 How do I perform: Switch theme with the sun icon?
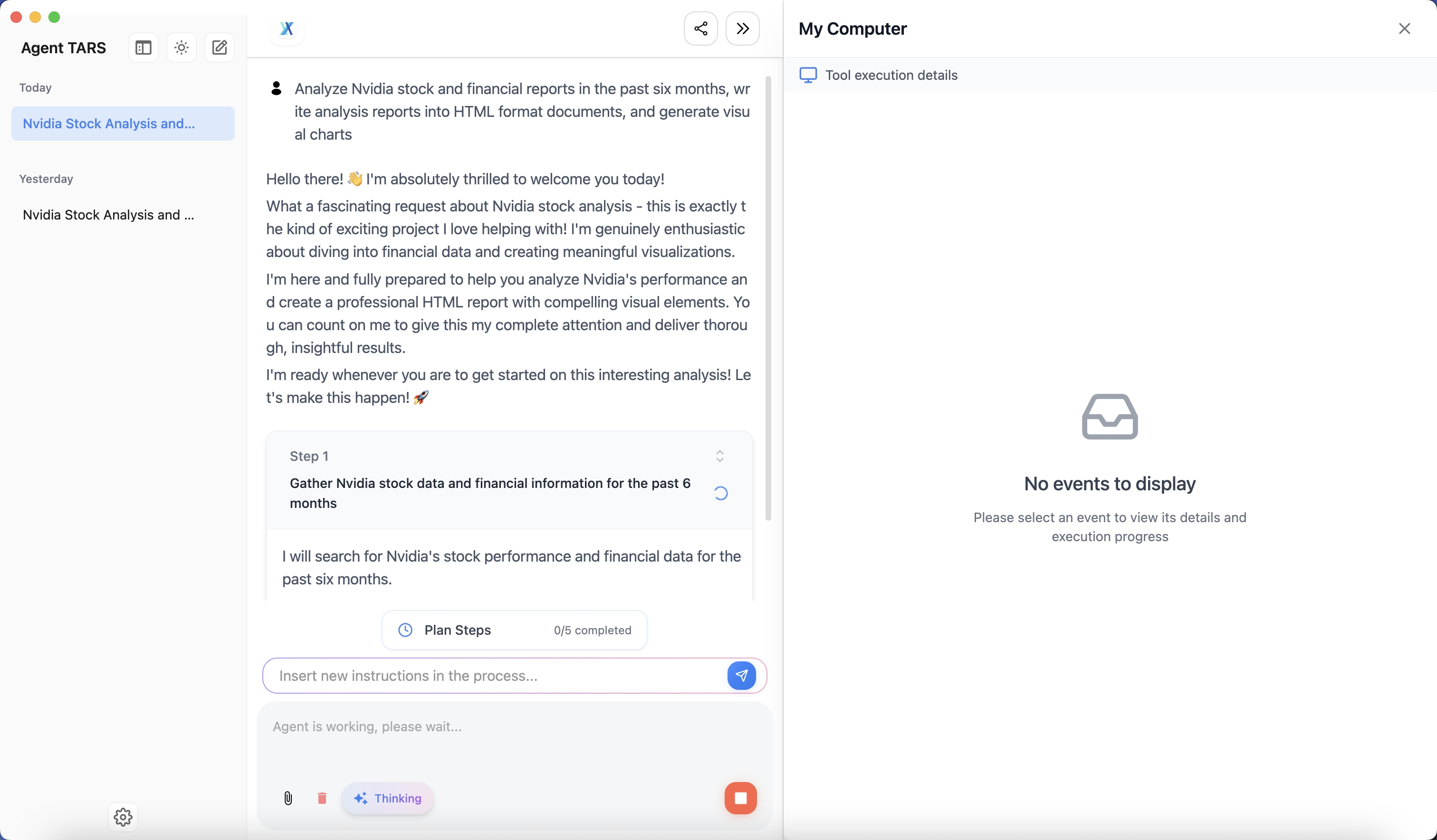coord(182,48)
